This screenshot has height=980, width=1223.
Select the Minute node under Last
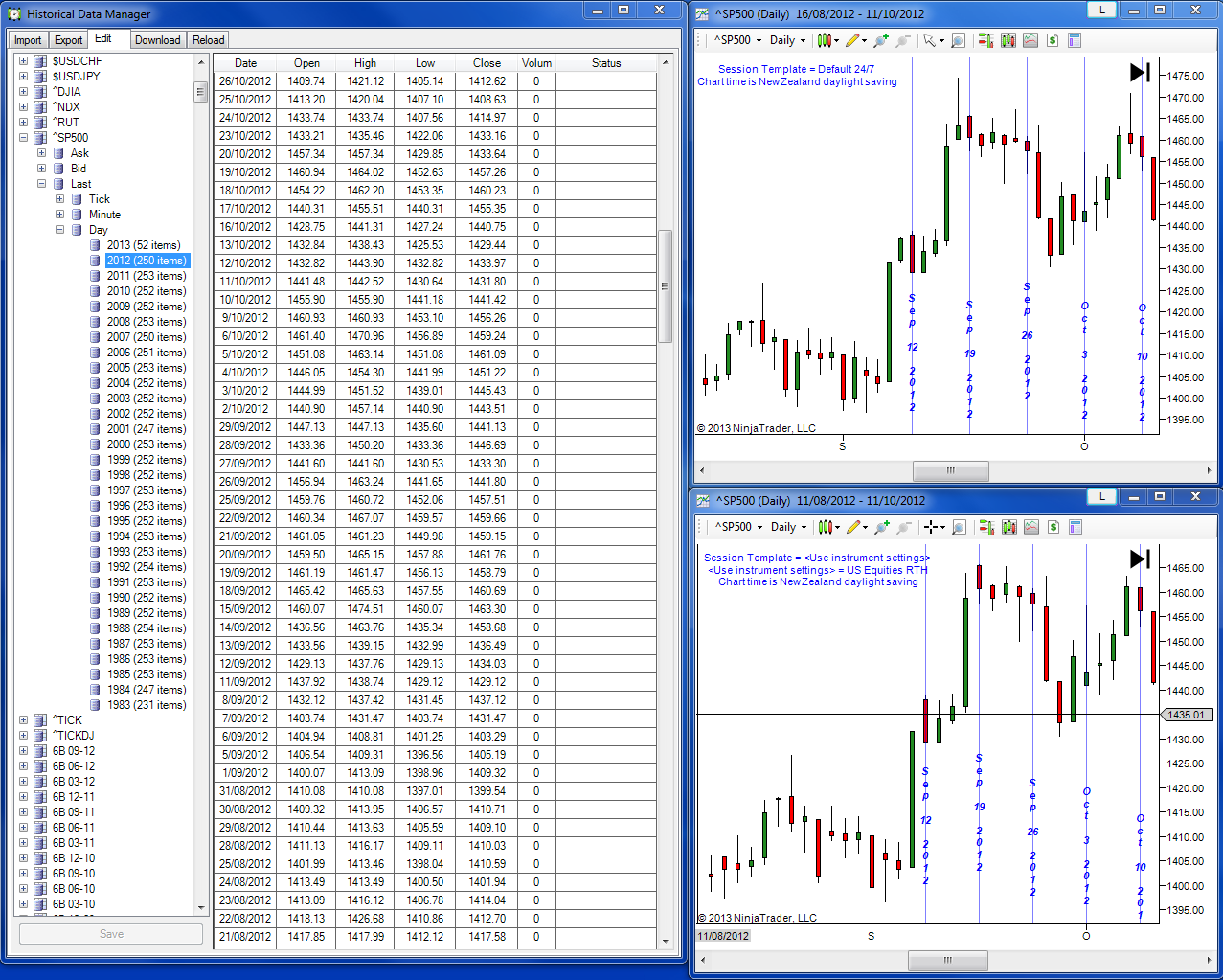[x=104, y=215]
